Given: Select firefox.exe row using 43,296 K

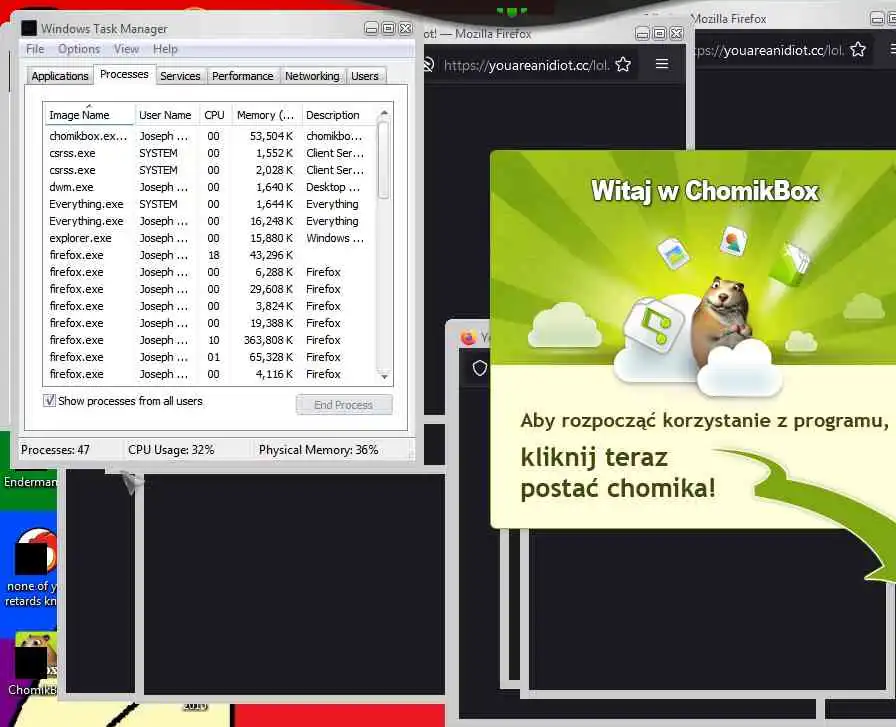Looking at the screenshot, I should (210, 255).
